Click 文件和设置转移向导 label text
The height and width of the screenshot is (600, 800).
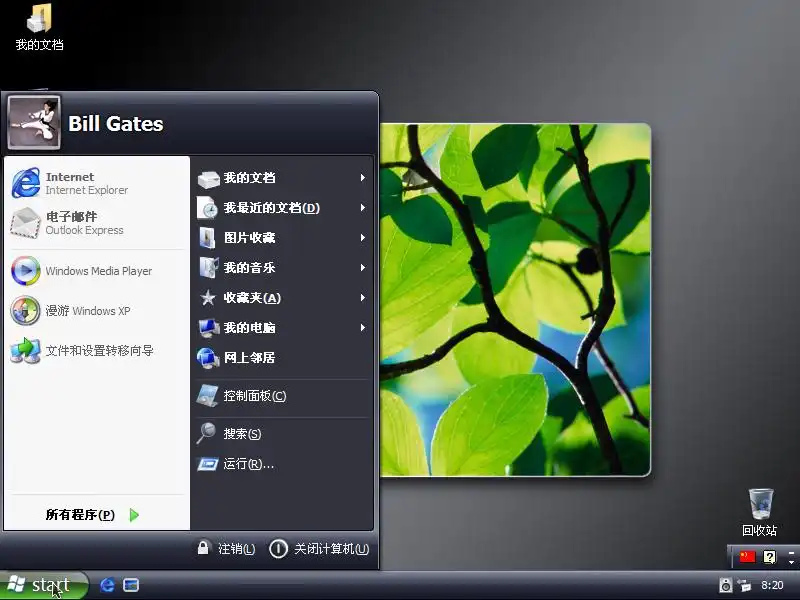point(99,351)
